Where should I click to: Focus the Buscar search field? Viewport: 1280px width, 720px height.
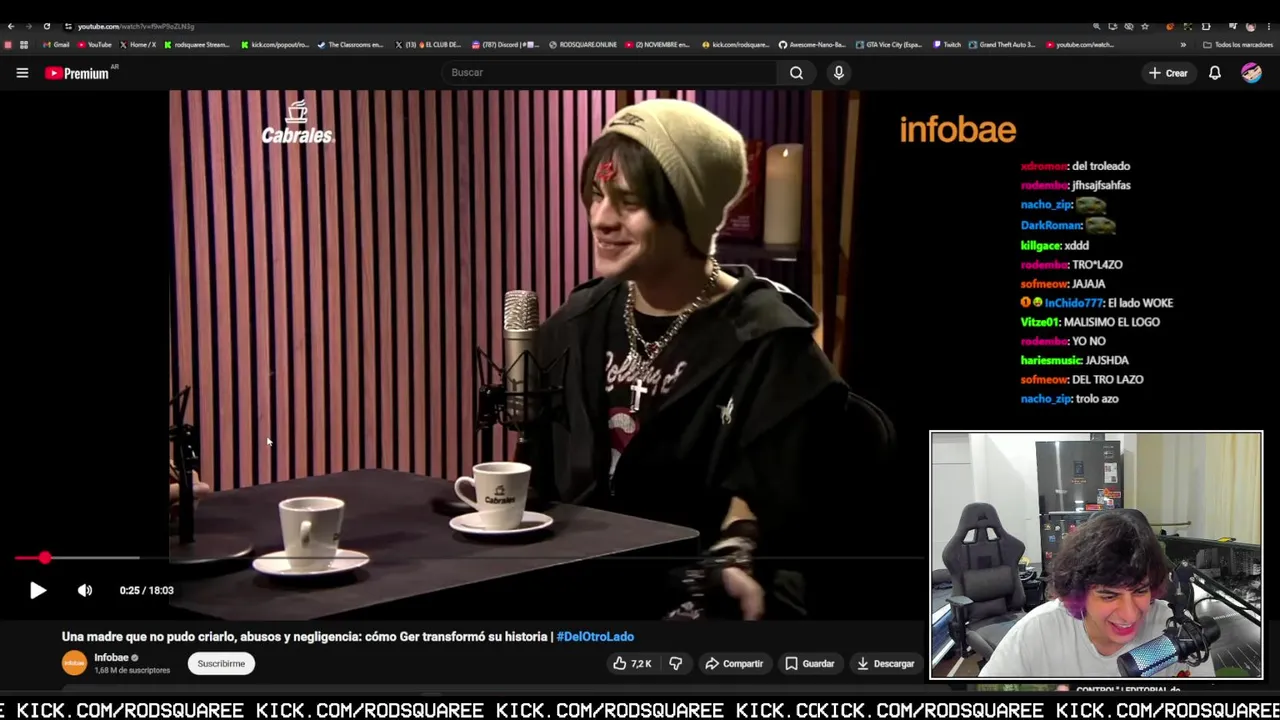point(610,73)
